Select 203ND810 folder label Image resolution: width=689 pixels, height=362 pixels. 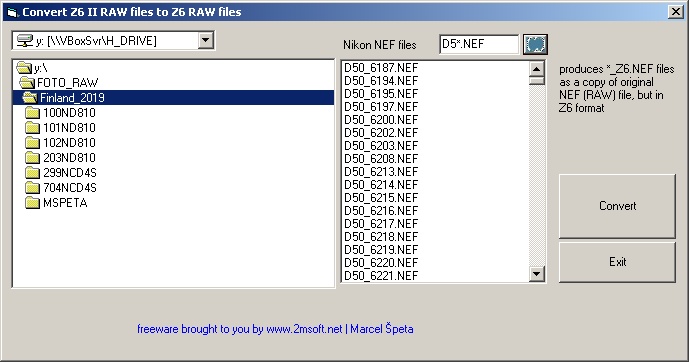point(69,157)
